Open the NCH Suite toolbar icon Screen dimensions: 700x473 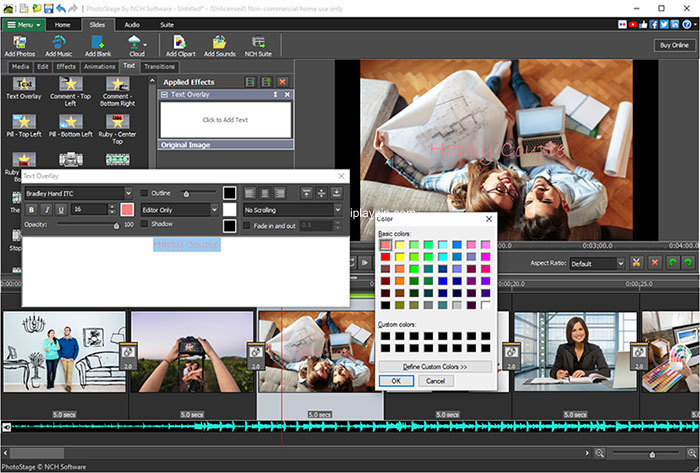[x=258, y=46]
